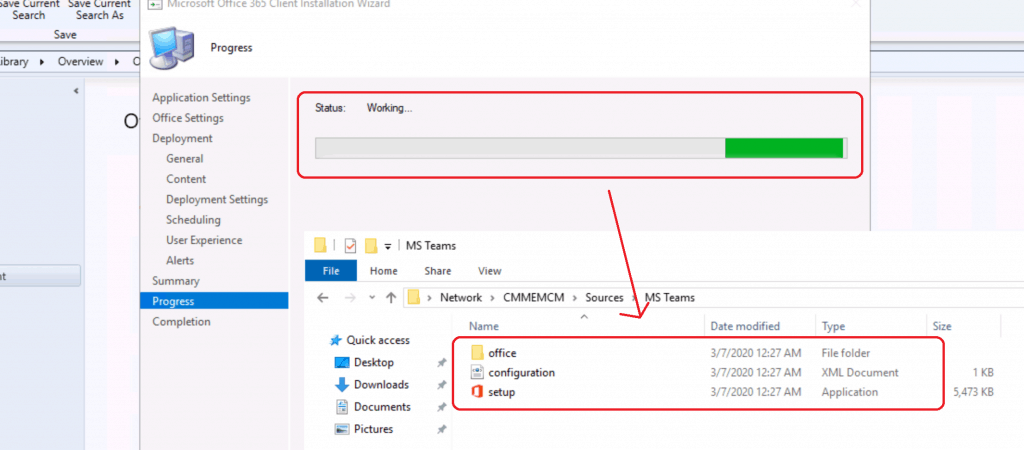The height and width of the screenshot is (450, 1024).
Task: Click the folder icon in address bar
Action: click(x=413, y=298)
